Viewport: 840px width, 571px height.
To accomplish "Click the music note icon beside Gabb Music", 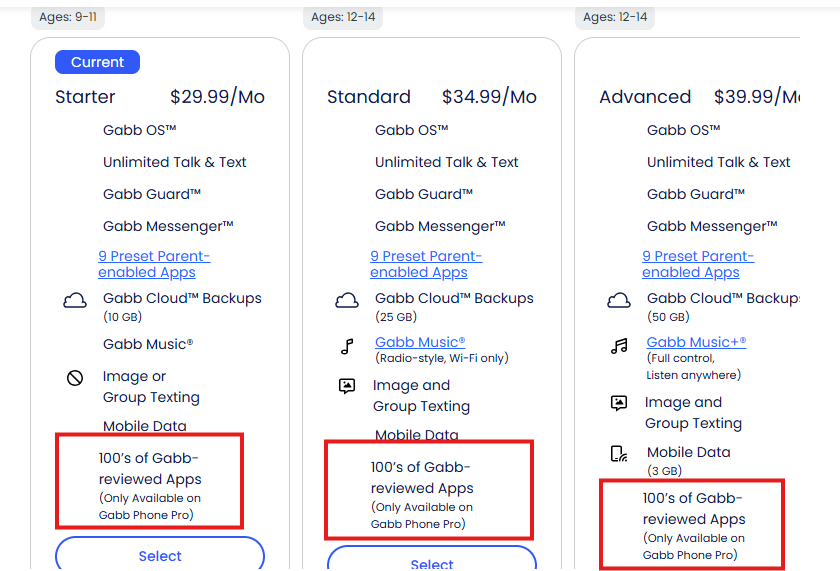I will pyautogui.click(x=347, y=347).
